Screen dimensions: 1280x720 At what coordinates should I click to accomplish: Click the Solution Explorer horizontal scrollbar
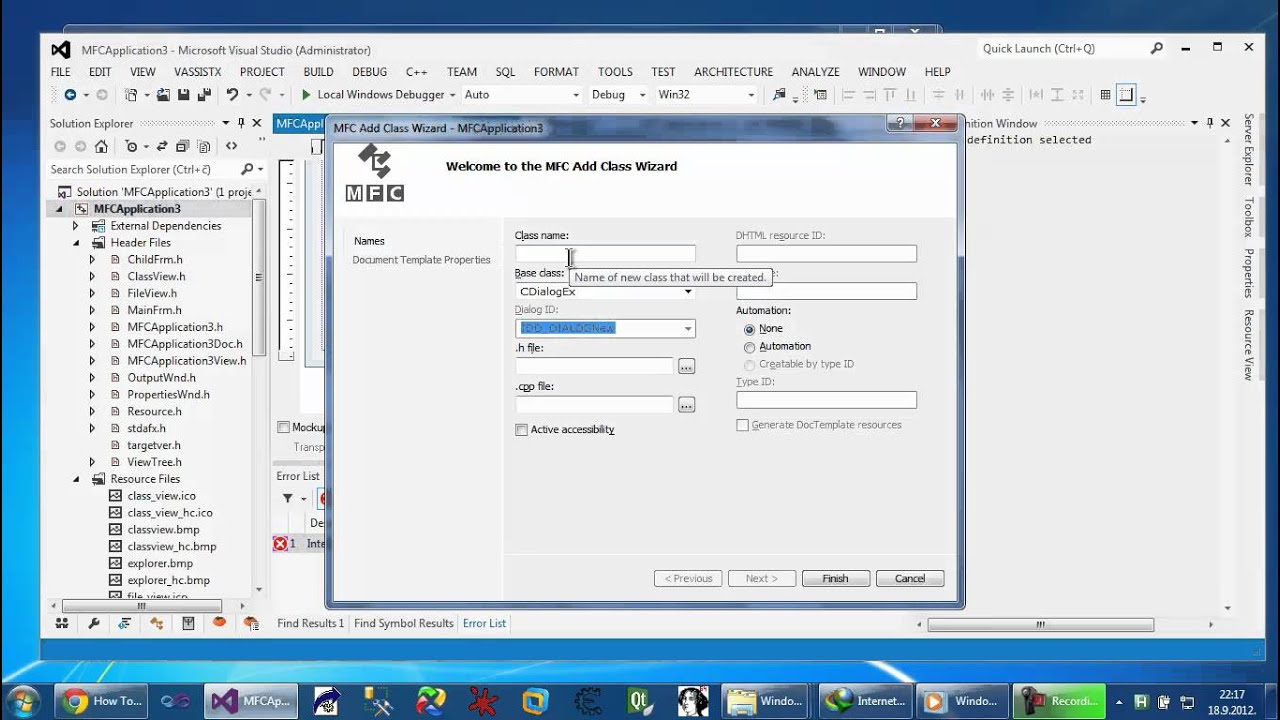[141, 606]
